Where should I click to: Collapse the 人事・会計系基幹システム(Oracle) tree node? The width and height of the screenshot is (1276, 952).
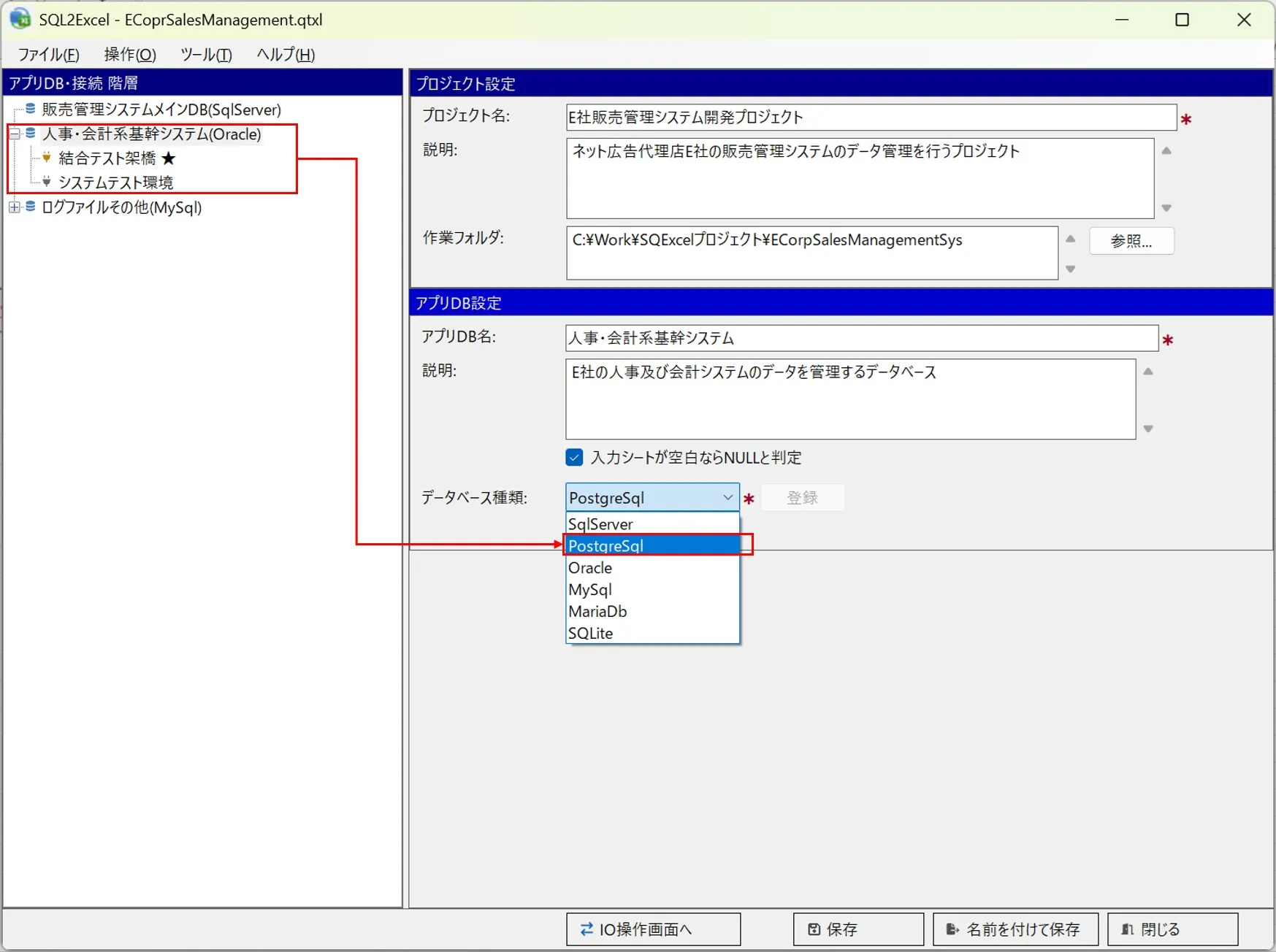click(x=14, y=134)
